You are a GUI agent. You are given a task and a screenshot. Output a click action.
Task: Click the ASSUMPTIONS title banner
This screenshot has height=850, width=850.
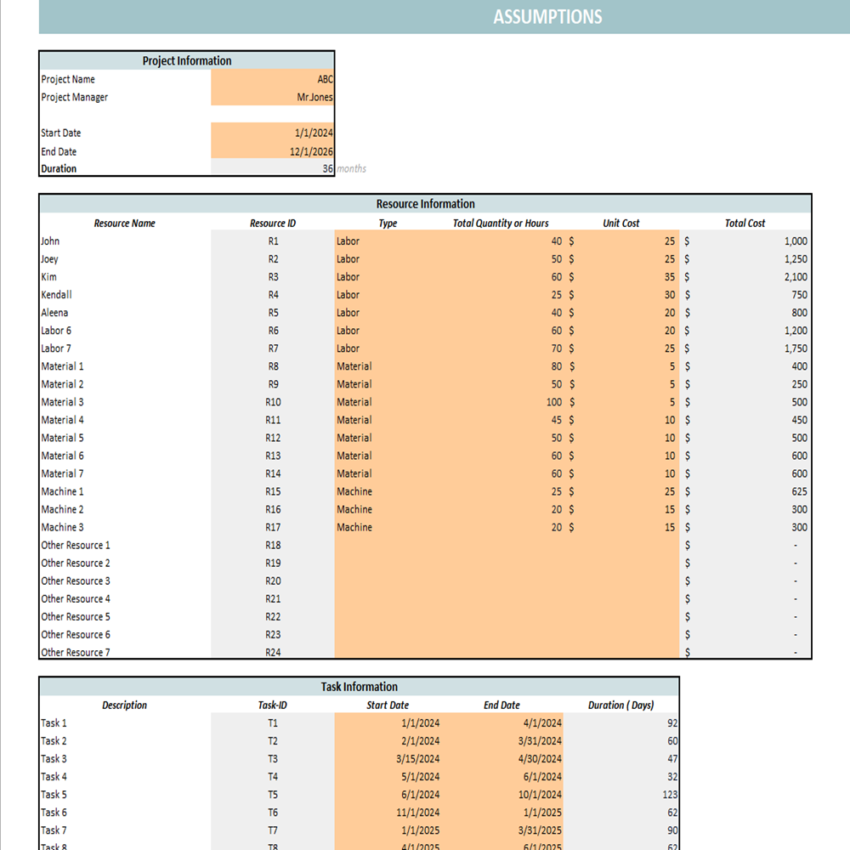(x=546, y=16)
